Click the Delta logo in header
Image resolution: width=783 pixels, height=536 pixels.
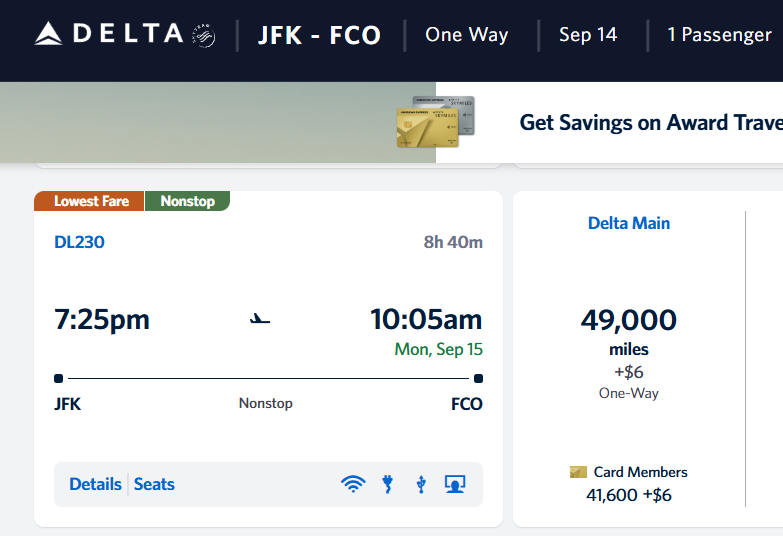109,34
